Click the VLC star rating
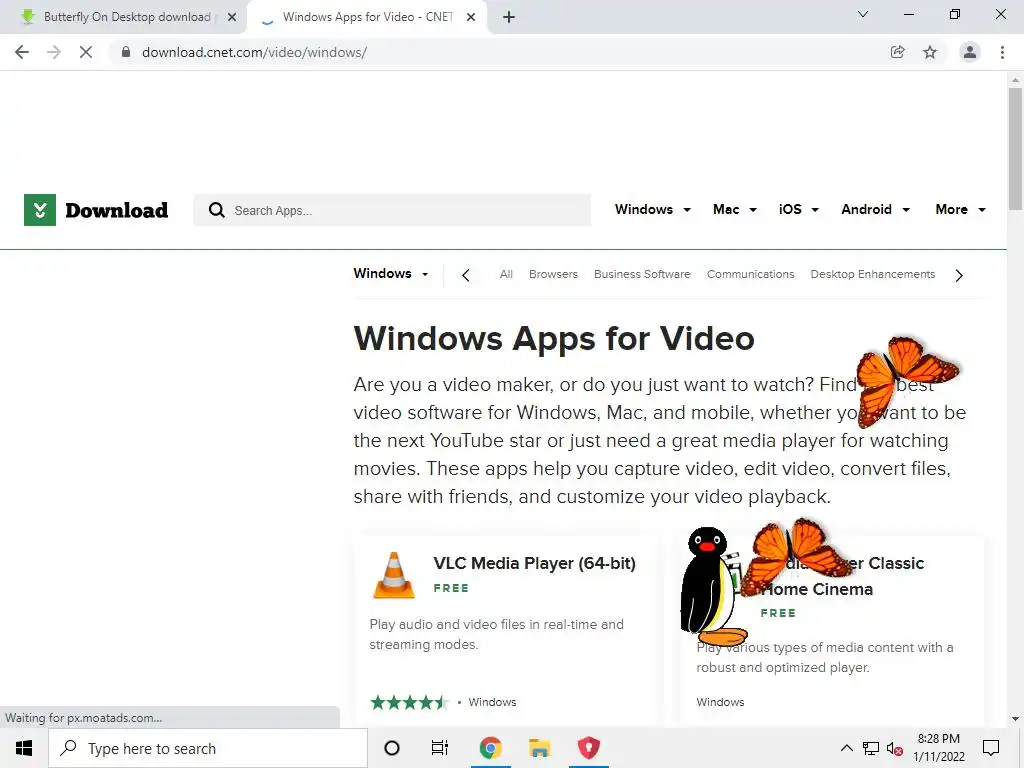1024x768 pixels. click(409, 702)
